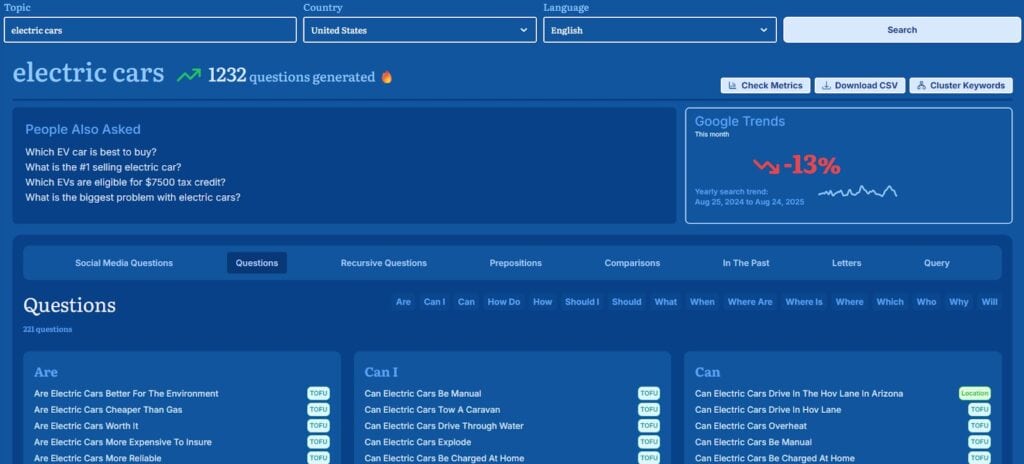Jump to the How Do filter link
This screenshot has height=464, width=1024.
(504, 302)
